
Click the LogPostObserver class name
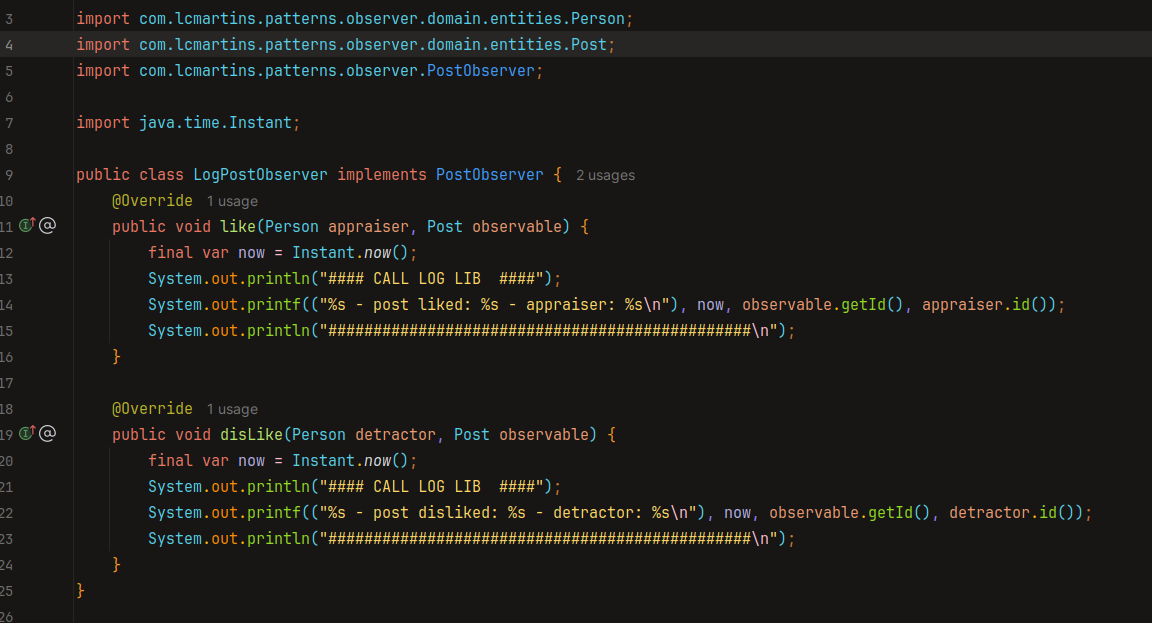pos(261,175)
